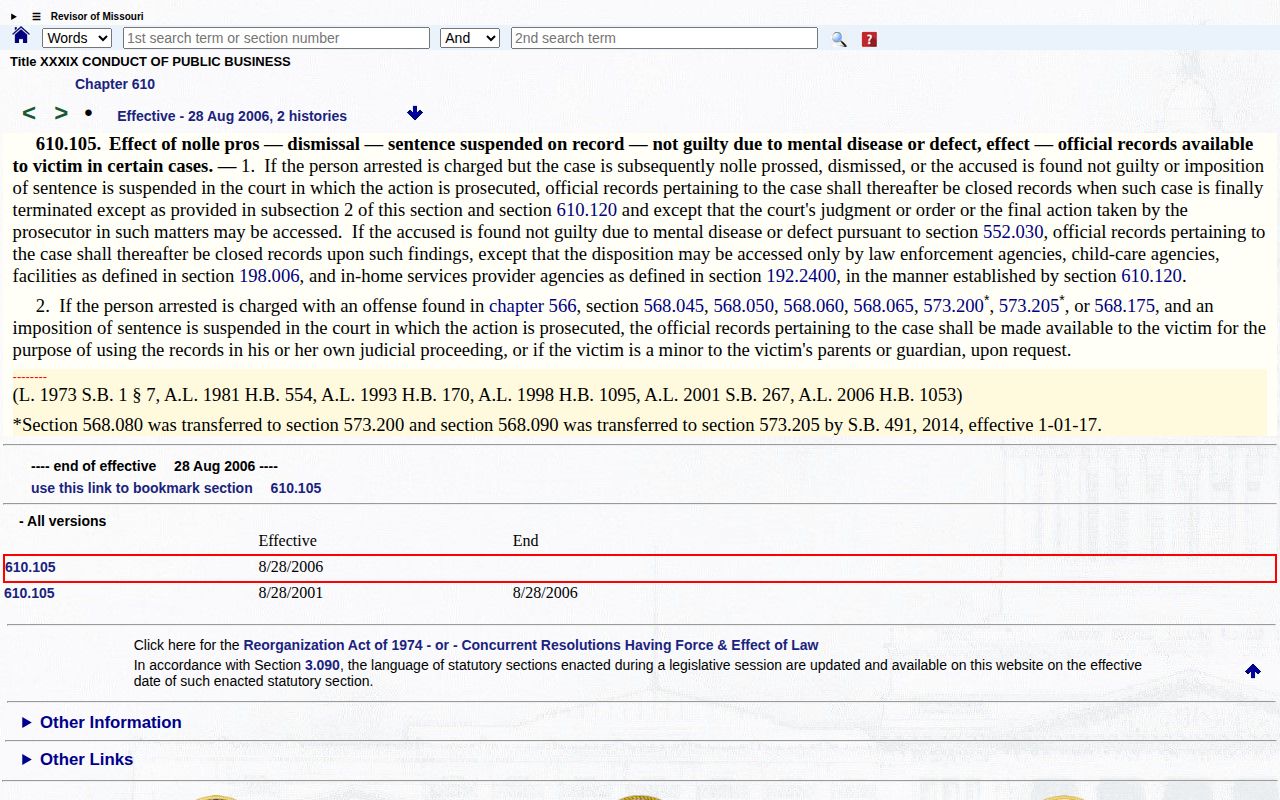Open section 568.050 link
Screen dimensions: 1280x800
(x=744, y=306)
